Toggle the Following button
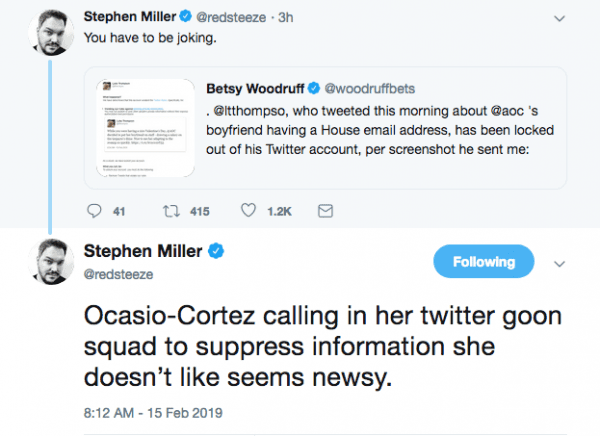Viewport: 600px width, 436px height. [483, 262]
